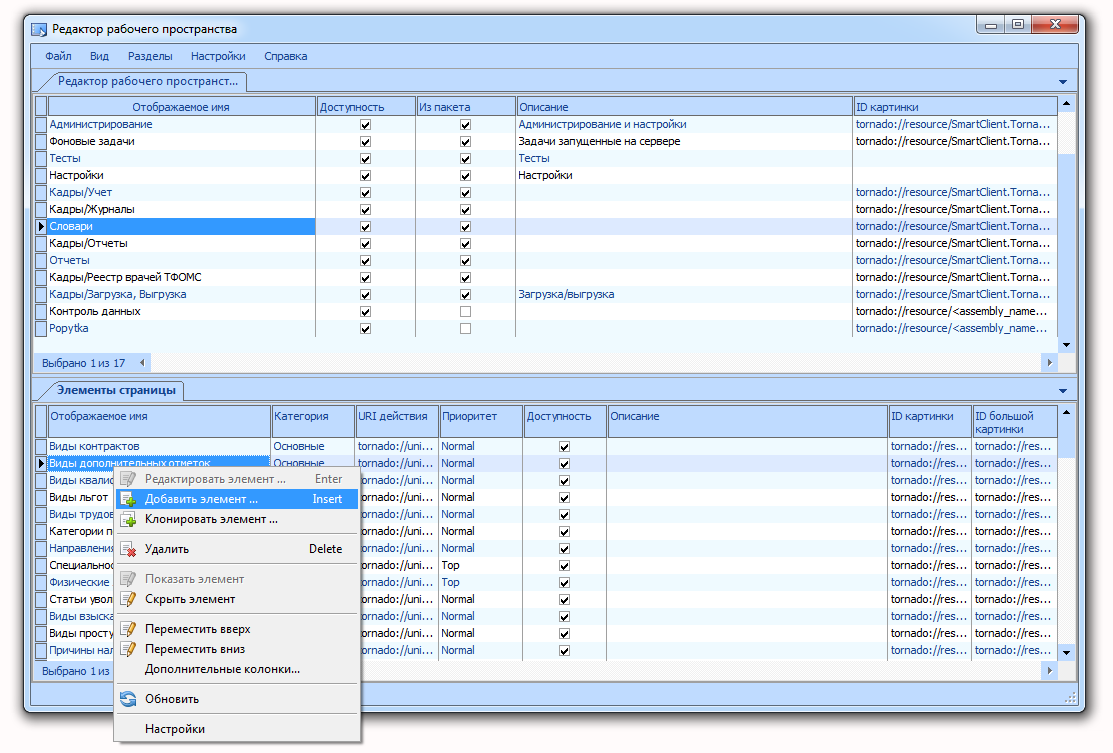
Task: Click 'ID большой картинки' column header
Action: tap(1015, 421)
